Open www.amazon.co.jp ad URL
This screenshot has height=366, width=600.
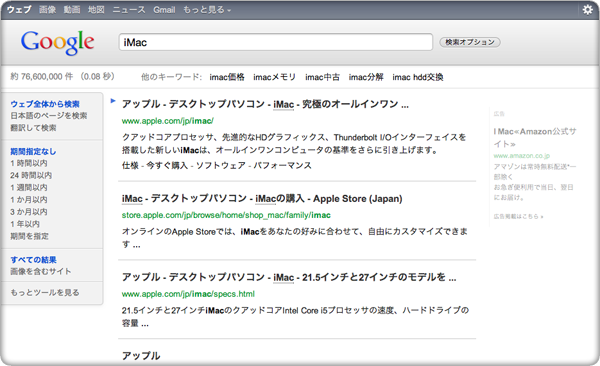click(x=522, y=156)
